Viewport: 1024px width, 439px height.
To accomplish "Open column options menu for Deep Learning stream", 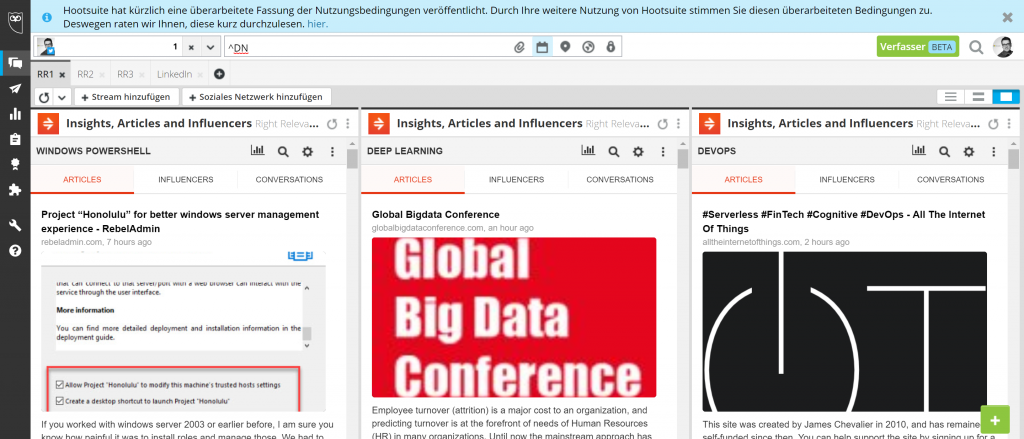I will pyautogui.click(x=679, y=124).
